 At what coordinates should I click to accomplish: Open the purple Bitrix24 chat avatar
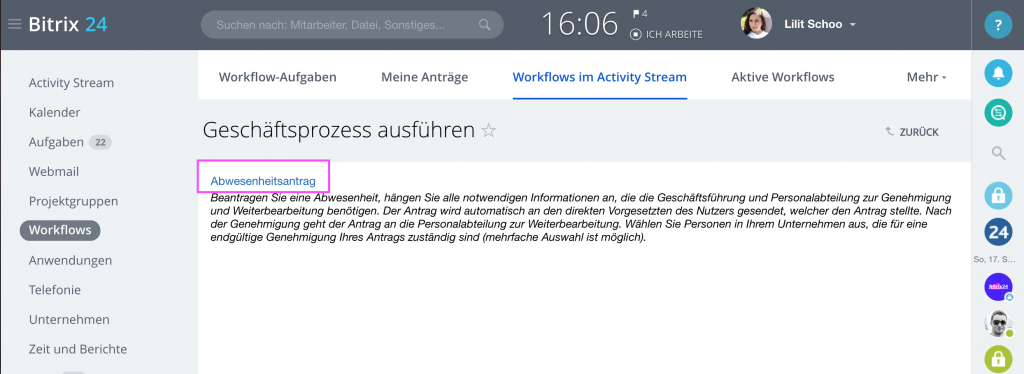(998, 287)
